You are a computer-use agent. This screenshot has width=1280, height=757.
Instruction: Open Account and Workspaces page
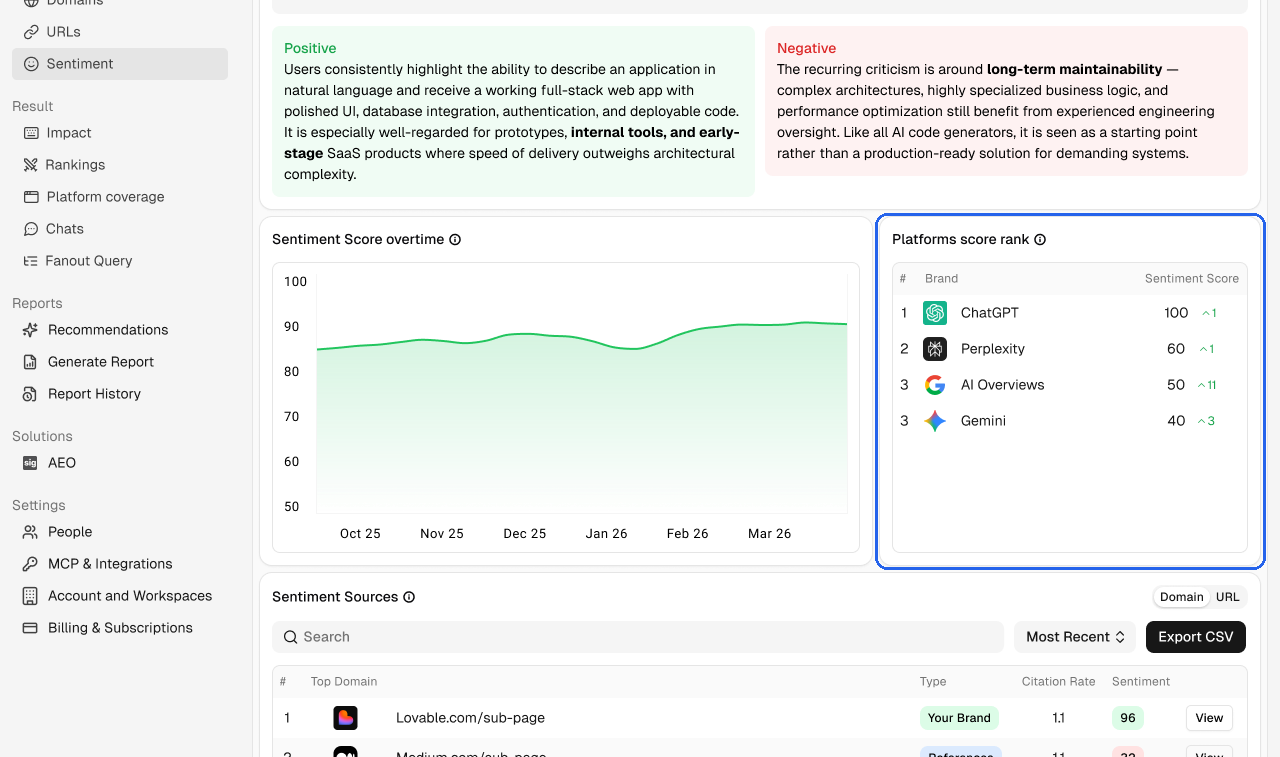click(x=130, y=596)
